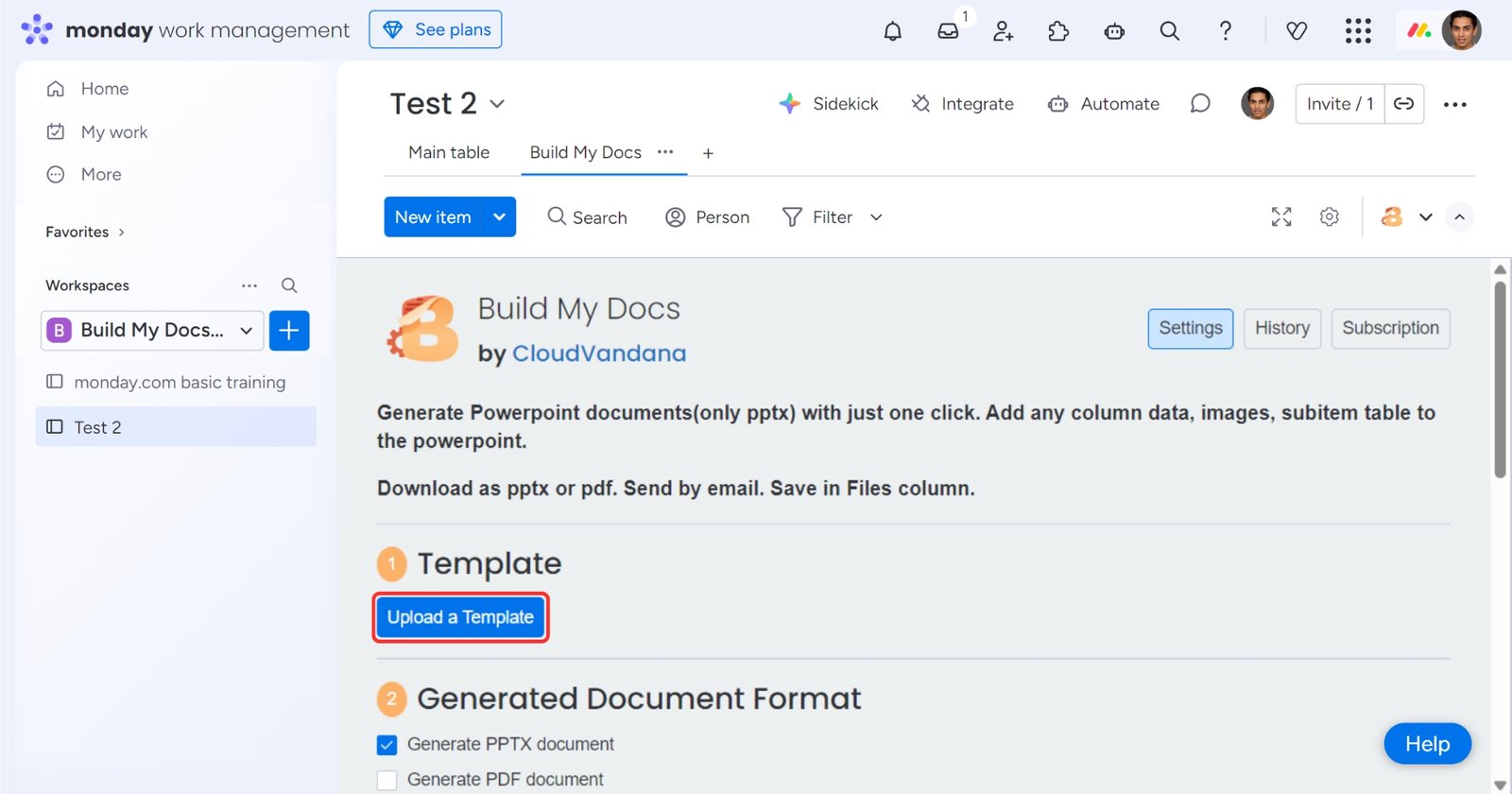
Task: Enable Generate PDF document checkbox
Action: tap(387, 780)
